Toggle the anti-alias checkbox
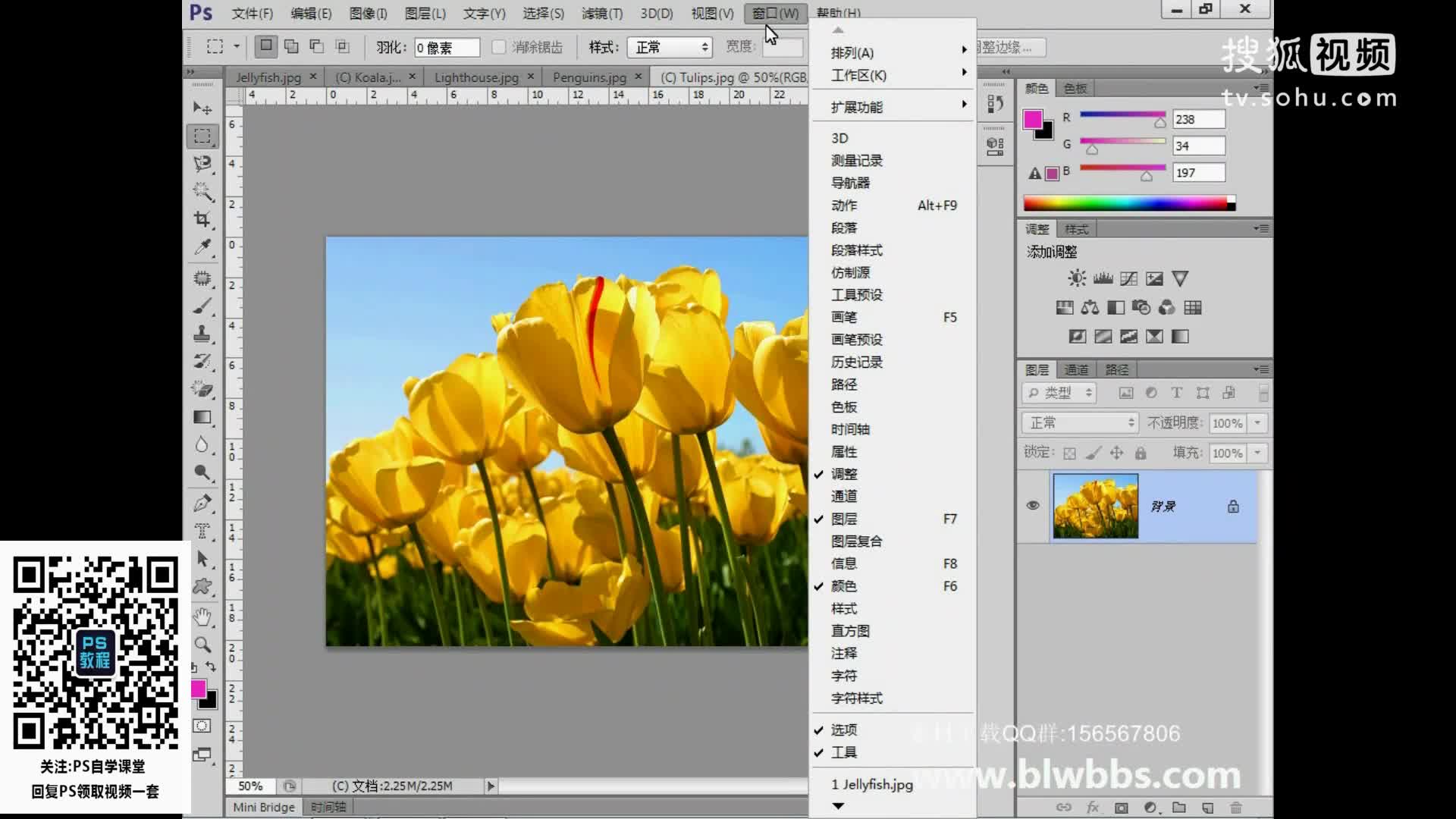1456x819 pixels. [498, 47]
